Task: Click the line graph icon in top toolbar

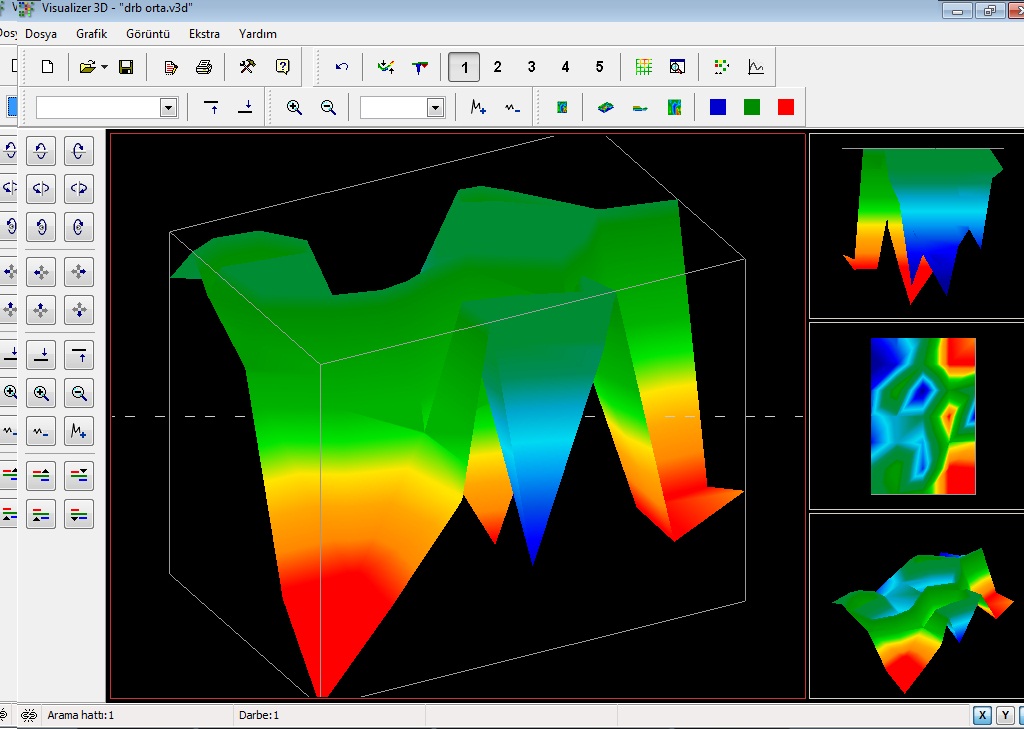Action: pos(756,67)
